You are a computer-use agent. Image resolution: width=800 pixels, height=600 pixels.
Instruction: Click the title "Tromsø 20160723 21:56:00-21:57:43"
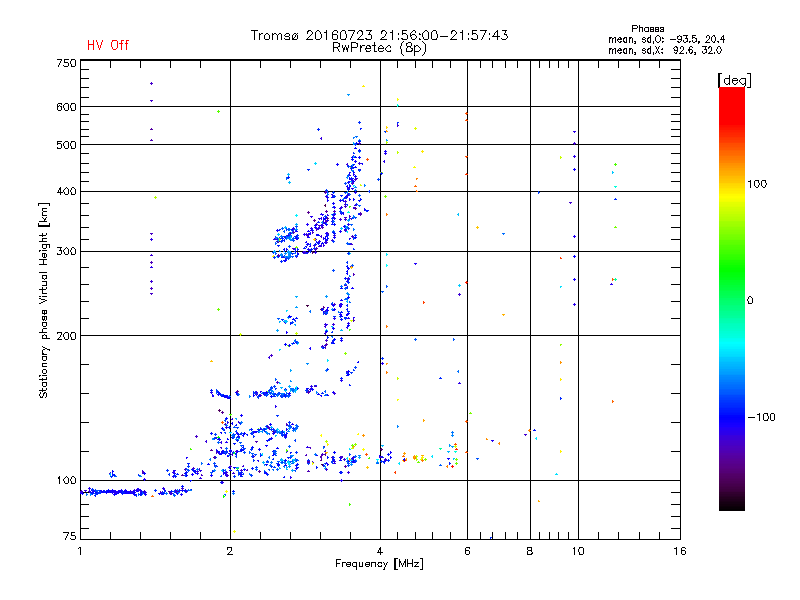click(x=379, y=35)
